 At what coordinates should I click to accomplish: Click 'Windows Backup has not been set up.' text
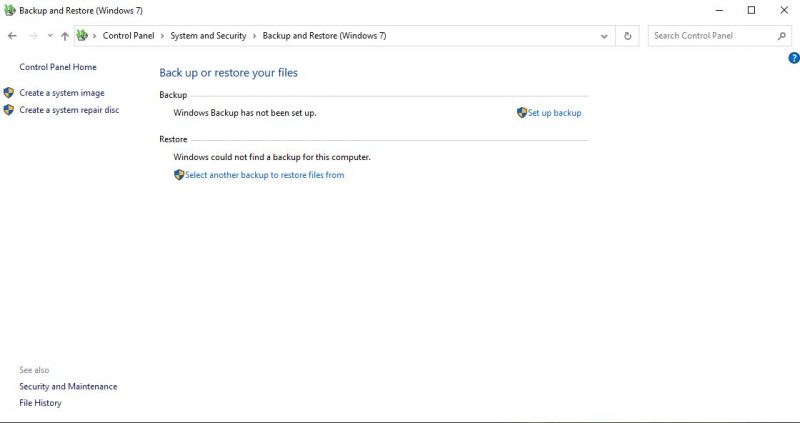245,113
